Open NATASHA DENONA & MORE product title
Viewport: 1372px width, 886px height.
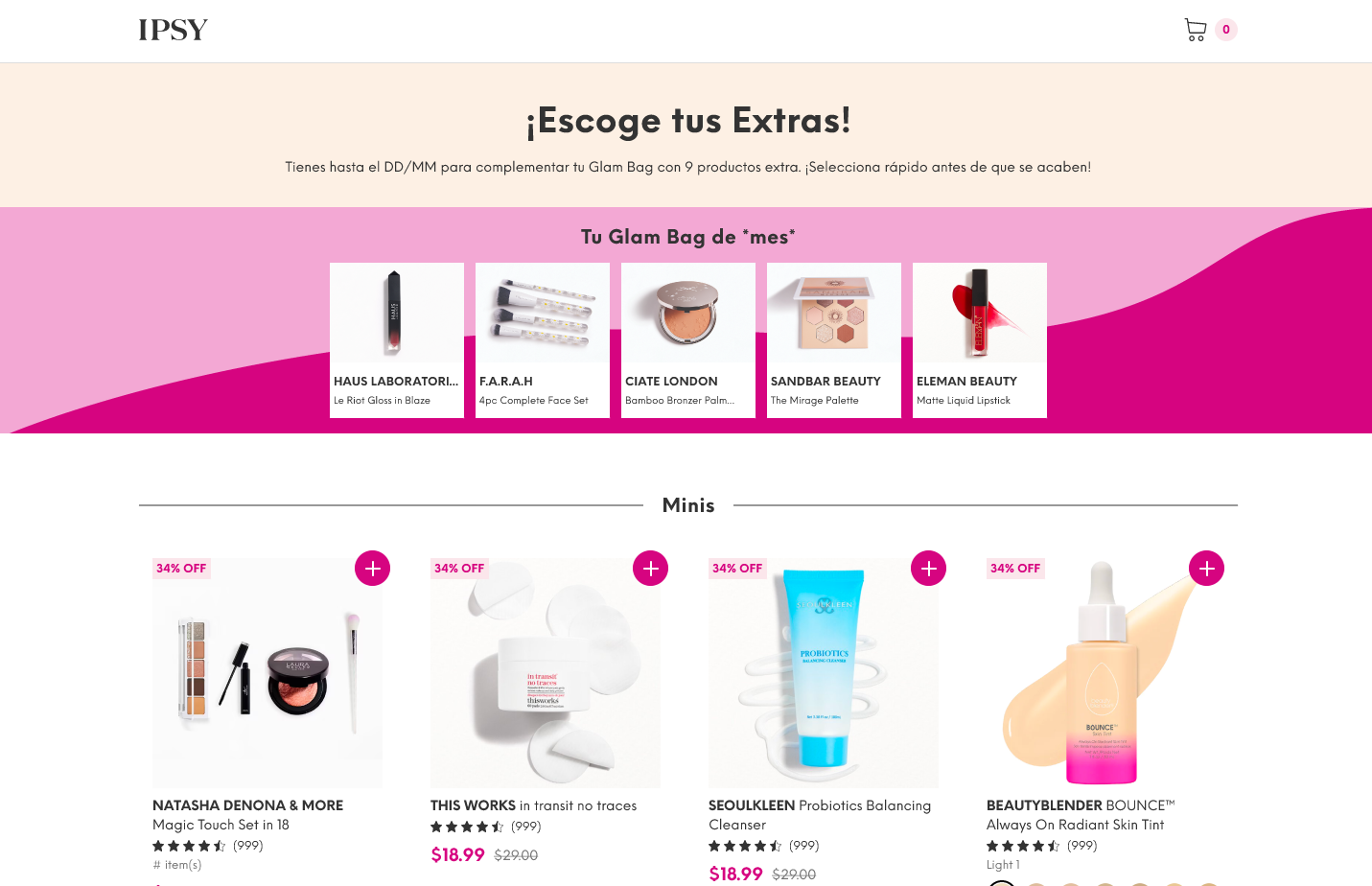247,805
